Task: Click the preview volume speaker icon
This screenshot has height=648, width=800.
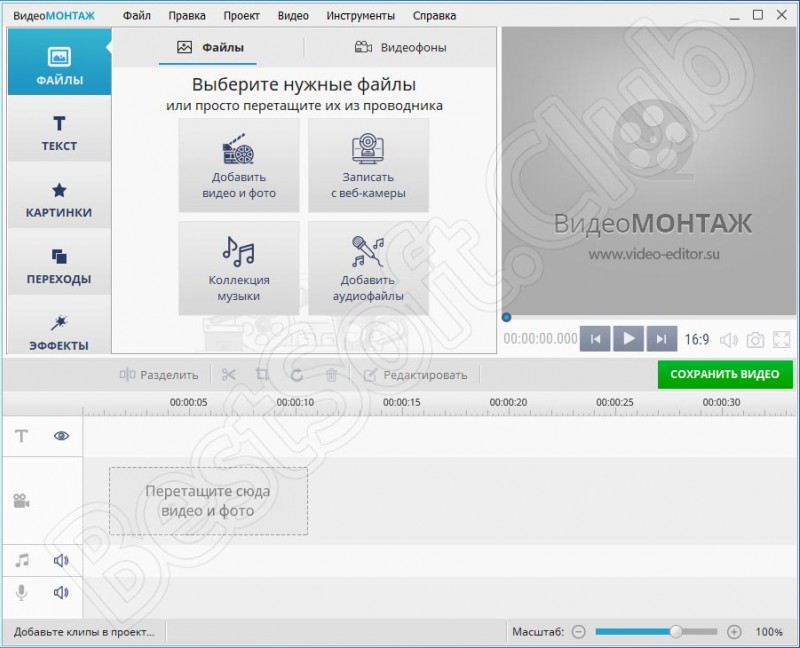Action: [x=729, y=340]
